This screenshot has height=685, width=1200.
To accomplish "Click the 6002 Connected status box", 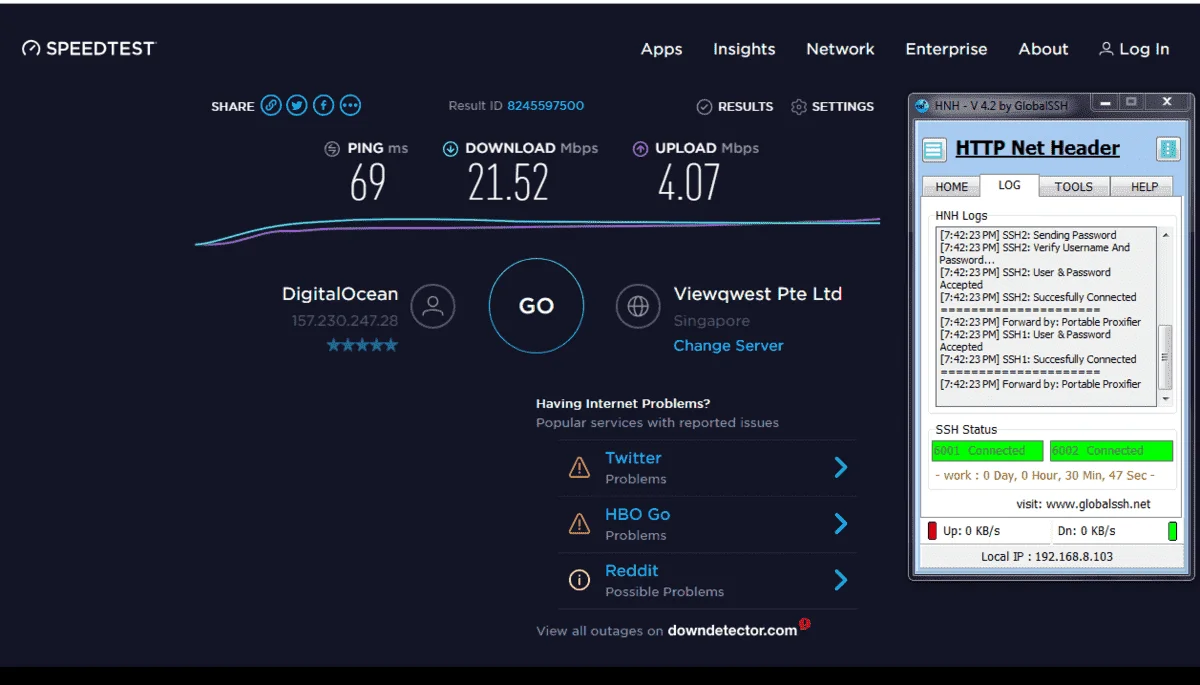I will pyautogui.click(x=1111, y=451).
